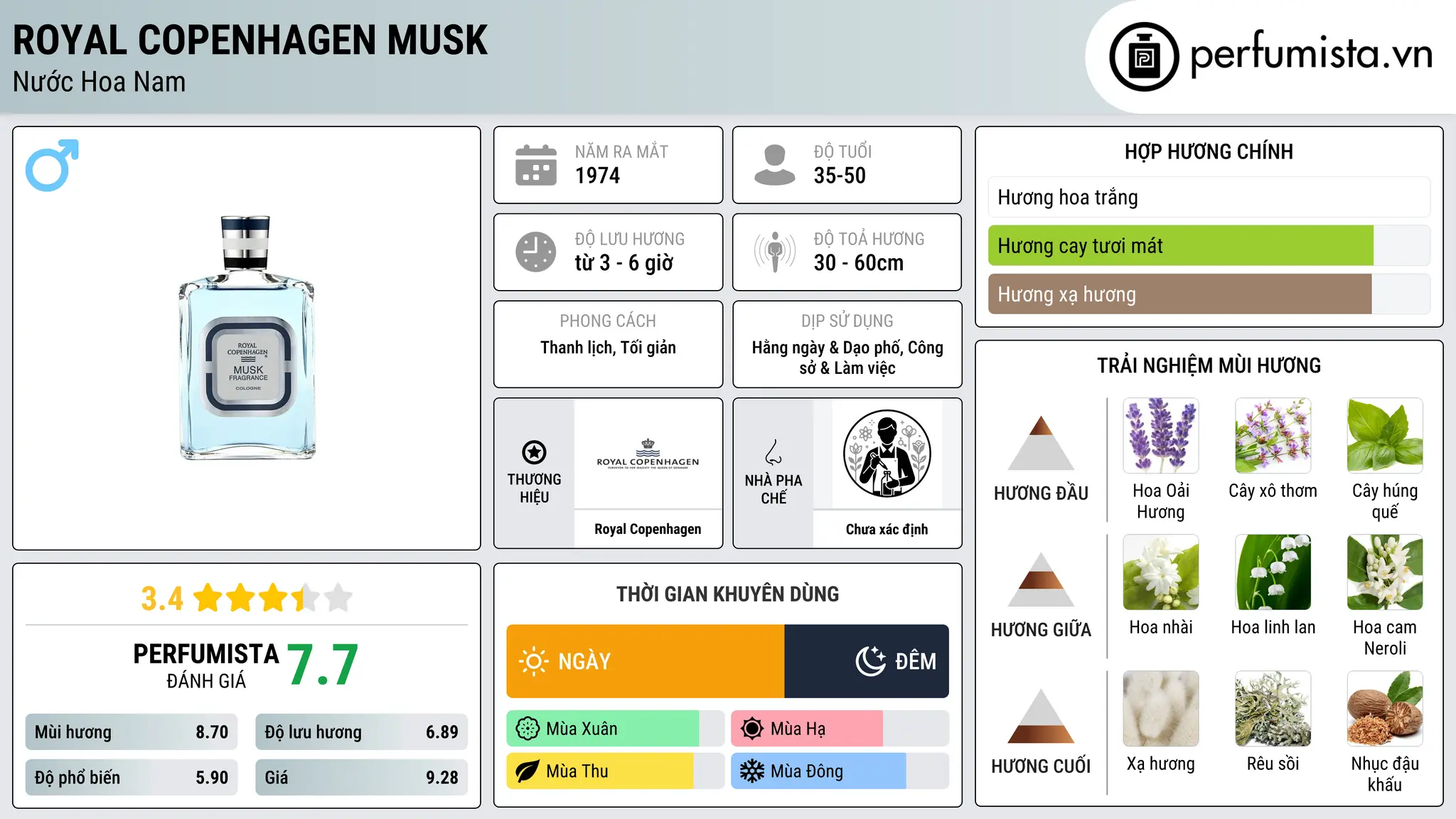Click the Độ lưu hương 6.89 score tile
The width and height of the screenshot is (1456, 819).
coord(362,732)
